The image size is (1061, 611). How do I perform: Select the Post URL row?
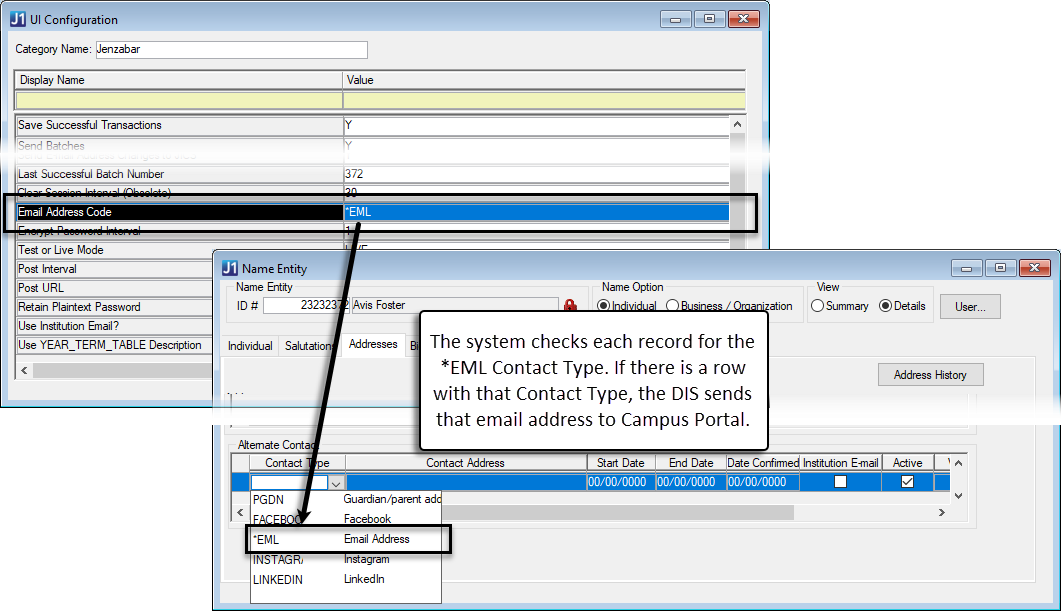pos(114,288)
